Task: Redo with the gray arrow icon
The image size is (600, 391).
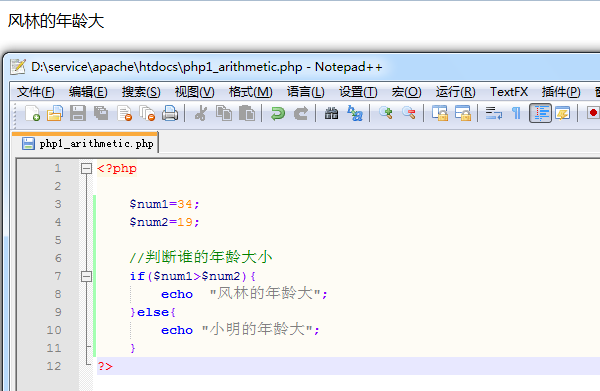Action: click(x=301, y=114)
